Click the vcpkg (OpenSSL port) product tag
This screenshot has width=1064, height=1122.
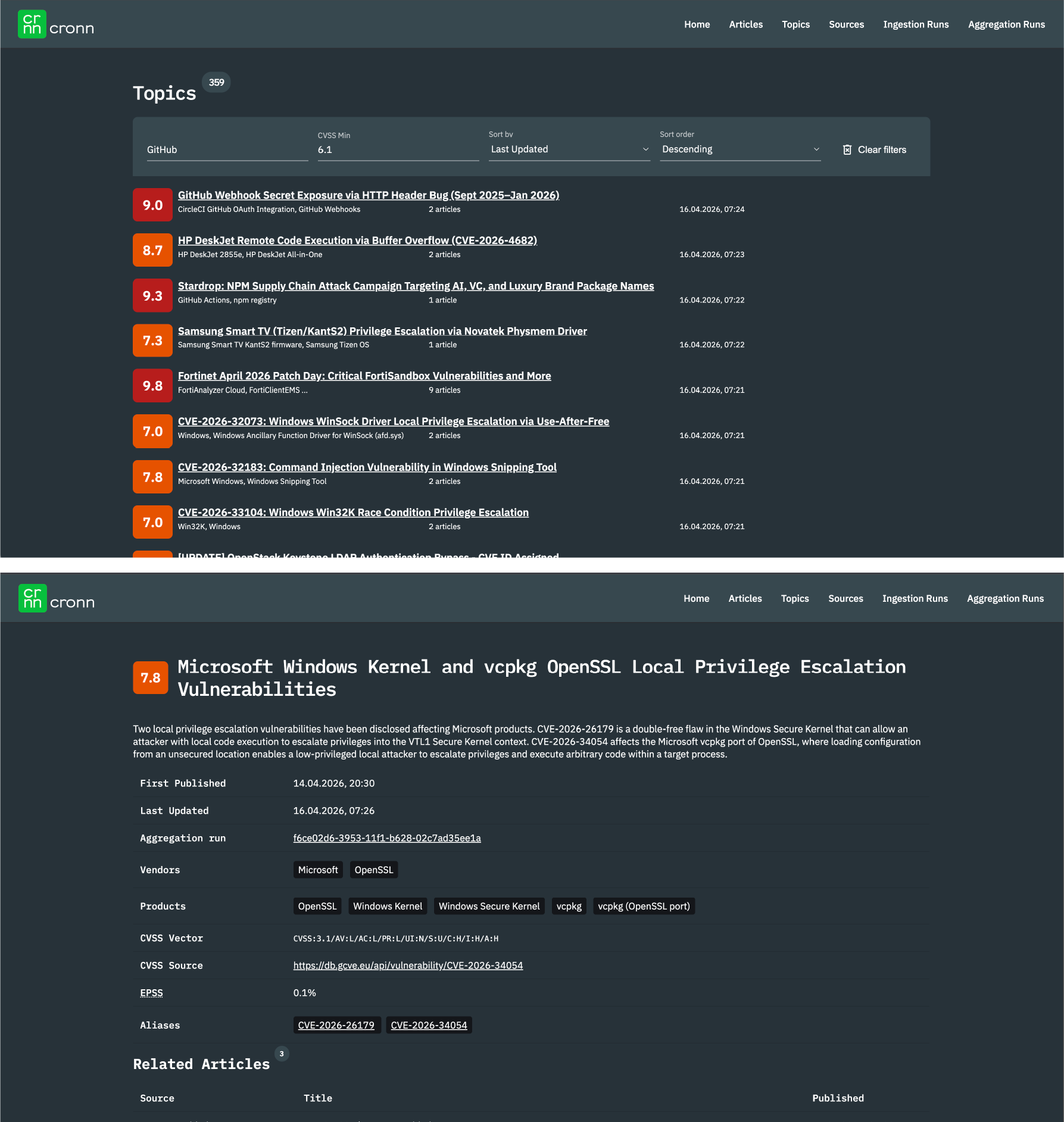click(644, 906)
